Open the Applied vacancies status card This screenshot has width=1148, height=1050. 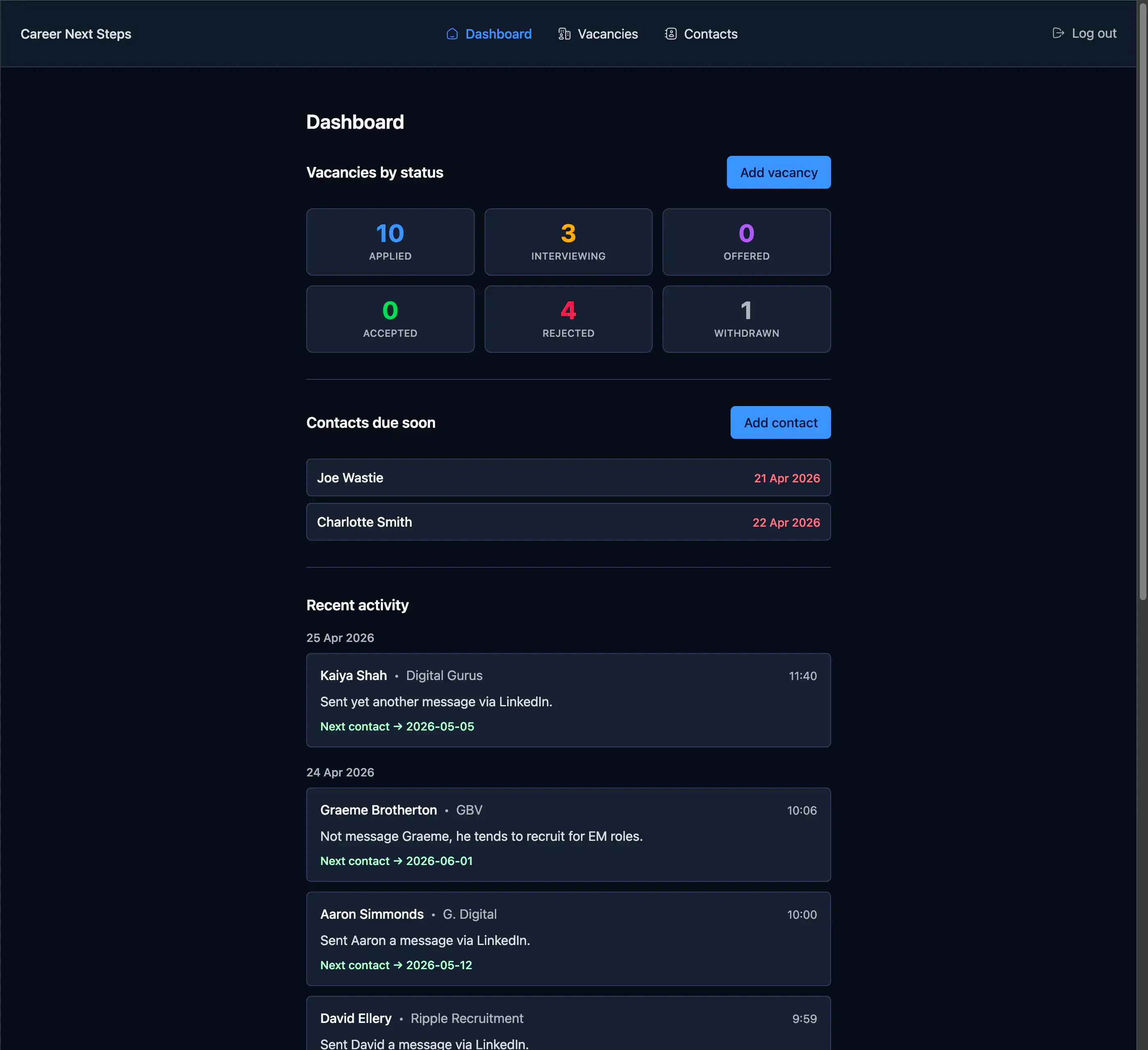(390, 242)
